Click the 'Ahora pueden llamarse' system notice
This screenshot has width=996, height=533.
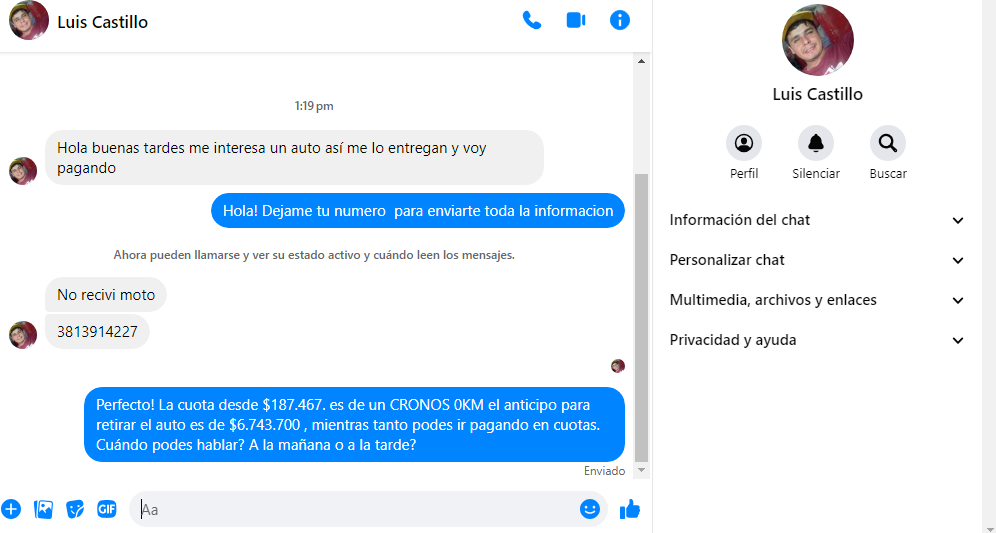314,255
